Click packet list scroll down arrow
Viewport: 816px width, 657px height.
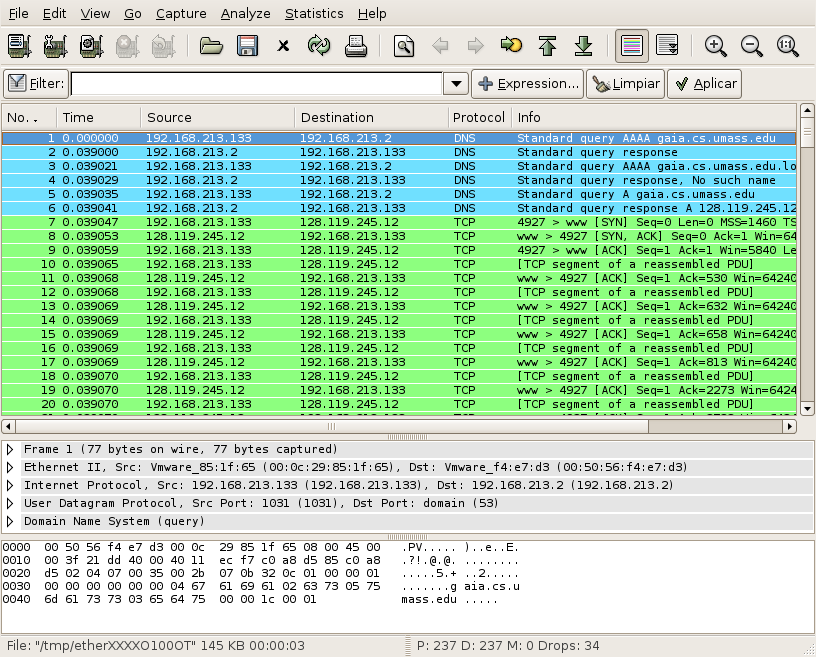(x=807, y=409)
